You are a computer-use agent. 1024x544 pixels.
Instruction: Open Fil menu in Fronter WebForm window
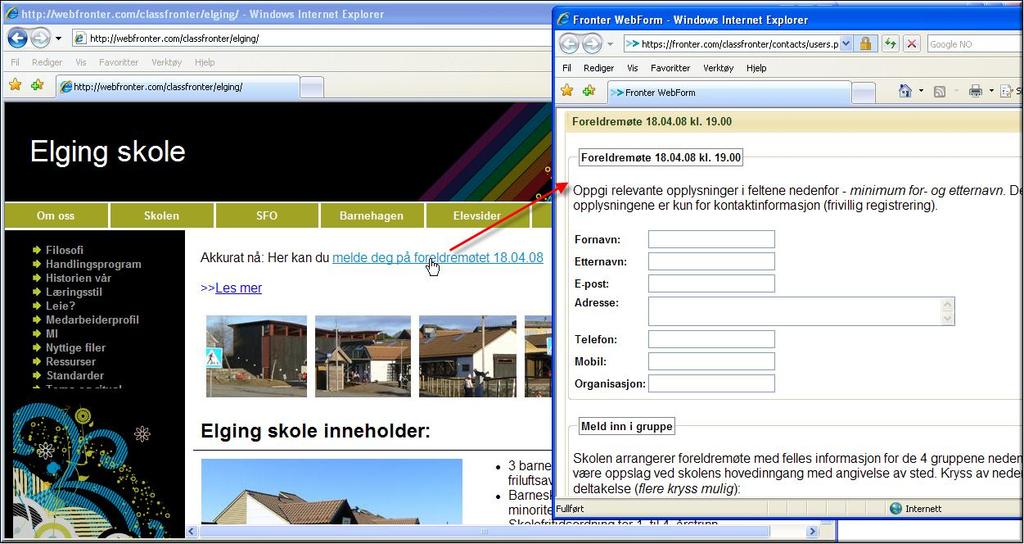coord(567,68)
